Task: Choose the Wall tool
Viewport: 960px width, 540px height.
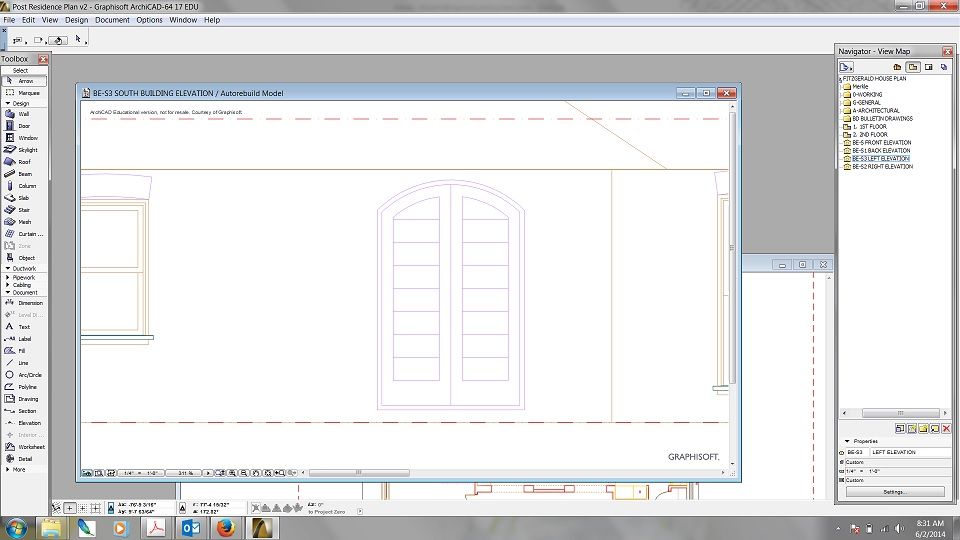Action: (x=24, y=114)
